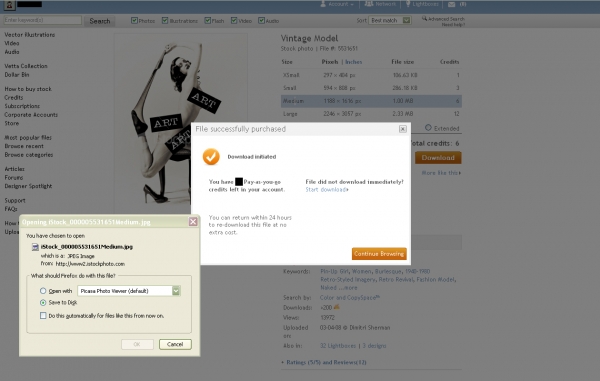Open Dollar Bin in sidebar
Viewport: 600px width, 381px height.
17,75
